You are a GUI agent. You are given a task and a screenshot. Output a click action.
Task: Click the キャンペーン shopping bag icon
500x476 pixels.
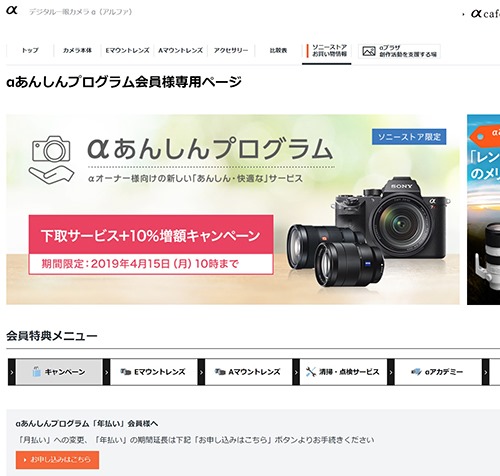(x=36, y=372)
